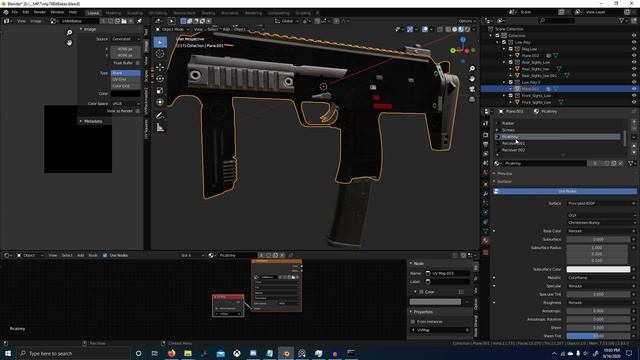Open the Color Space sRGB dropdown
The height and width of the screenshot is (360, 640).
tap(125, 104)
